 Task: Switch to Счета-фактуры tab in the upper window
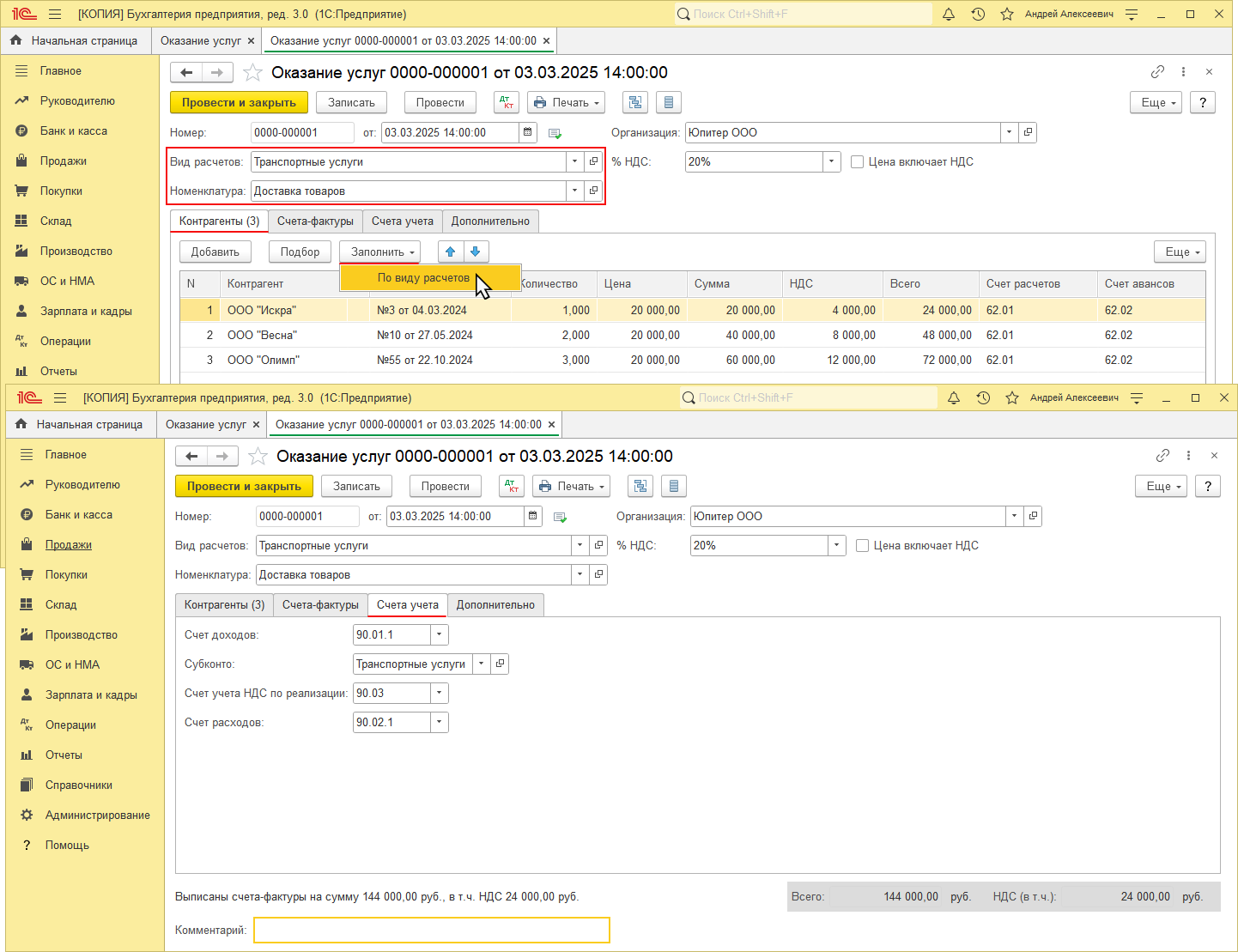click(x=315, y=221)
